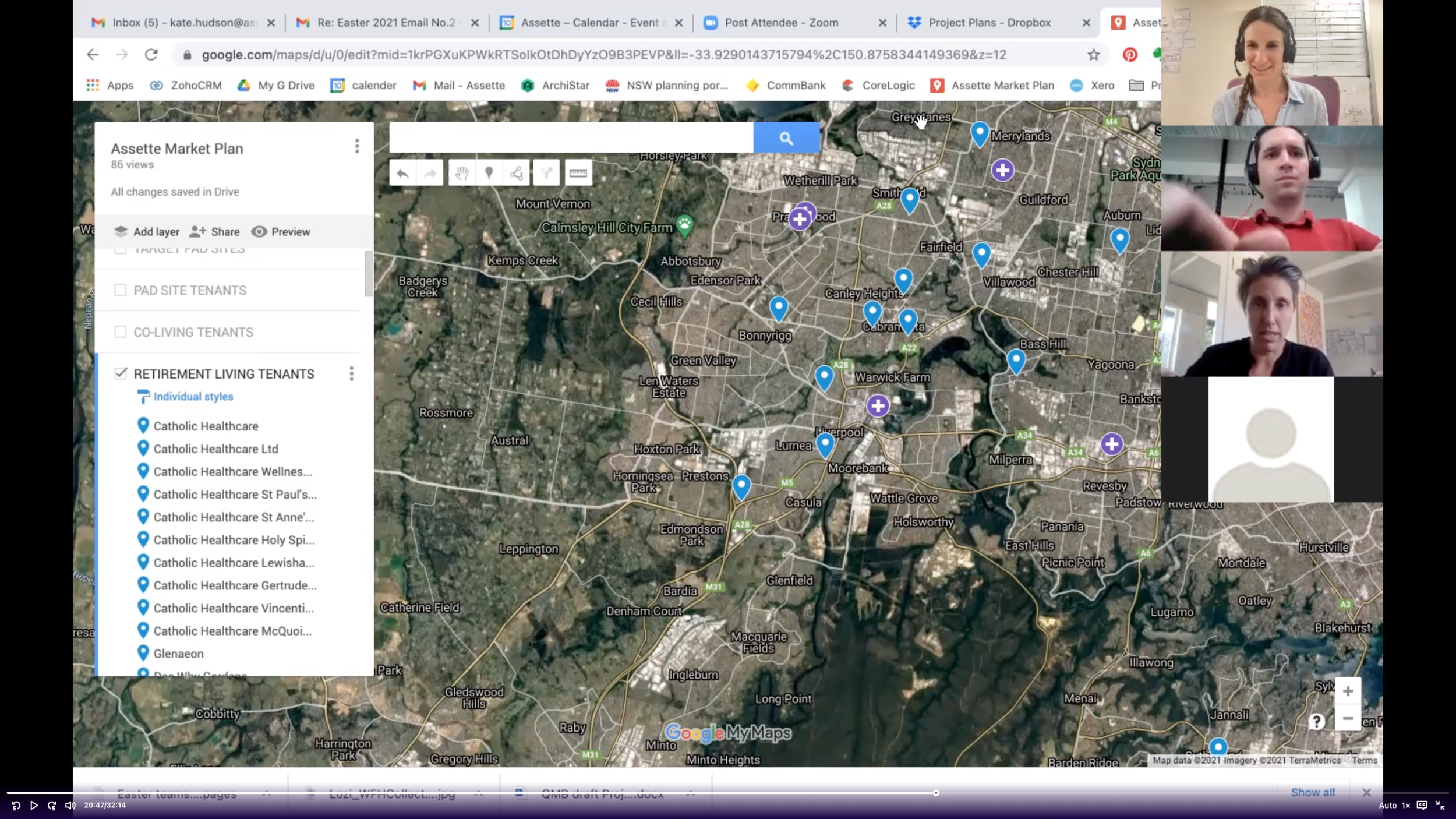Click the browser address bar URL
This screenshot has height=819, width=1456.
604,55
